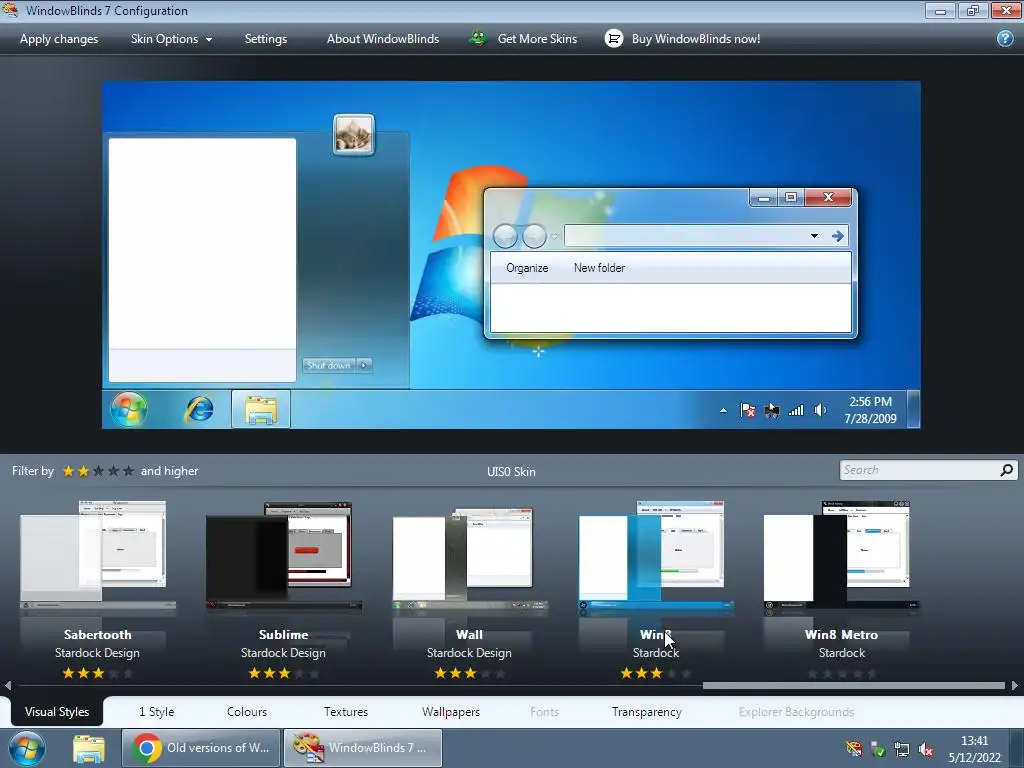
Task: Click Start orb in the skin preview
Action: (129, 409)
